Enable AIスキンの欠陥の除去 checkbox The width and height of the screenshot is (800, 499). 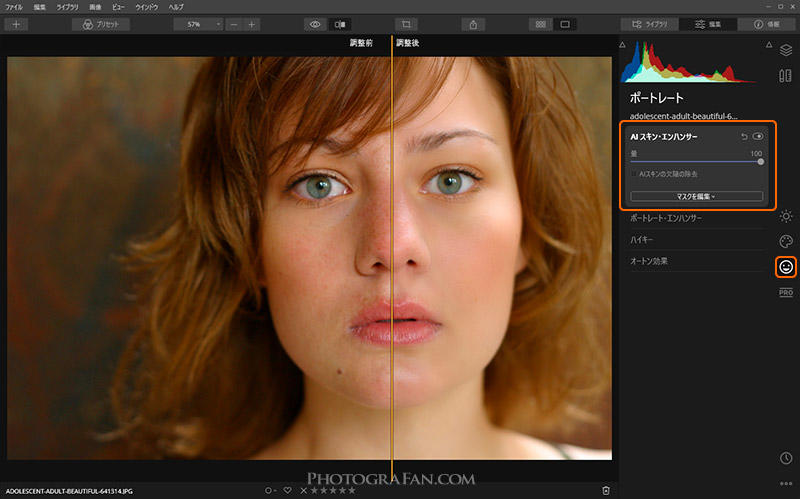634,174
